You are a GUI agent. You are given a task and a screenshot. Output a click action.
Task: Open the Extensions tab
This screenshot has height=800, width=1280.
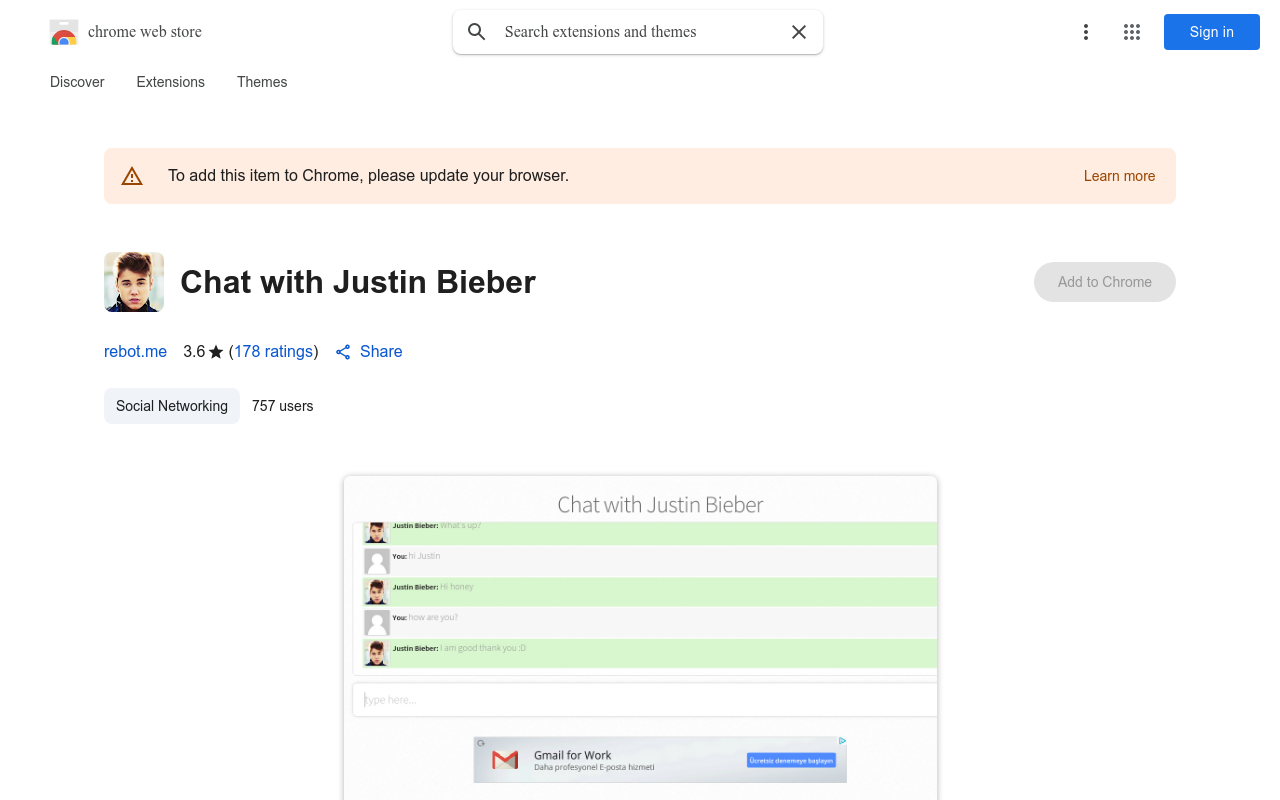point(171,82)
